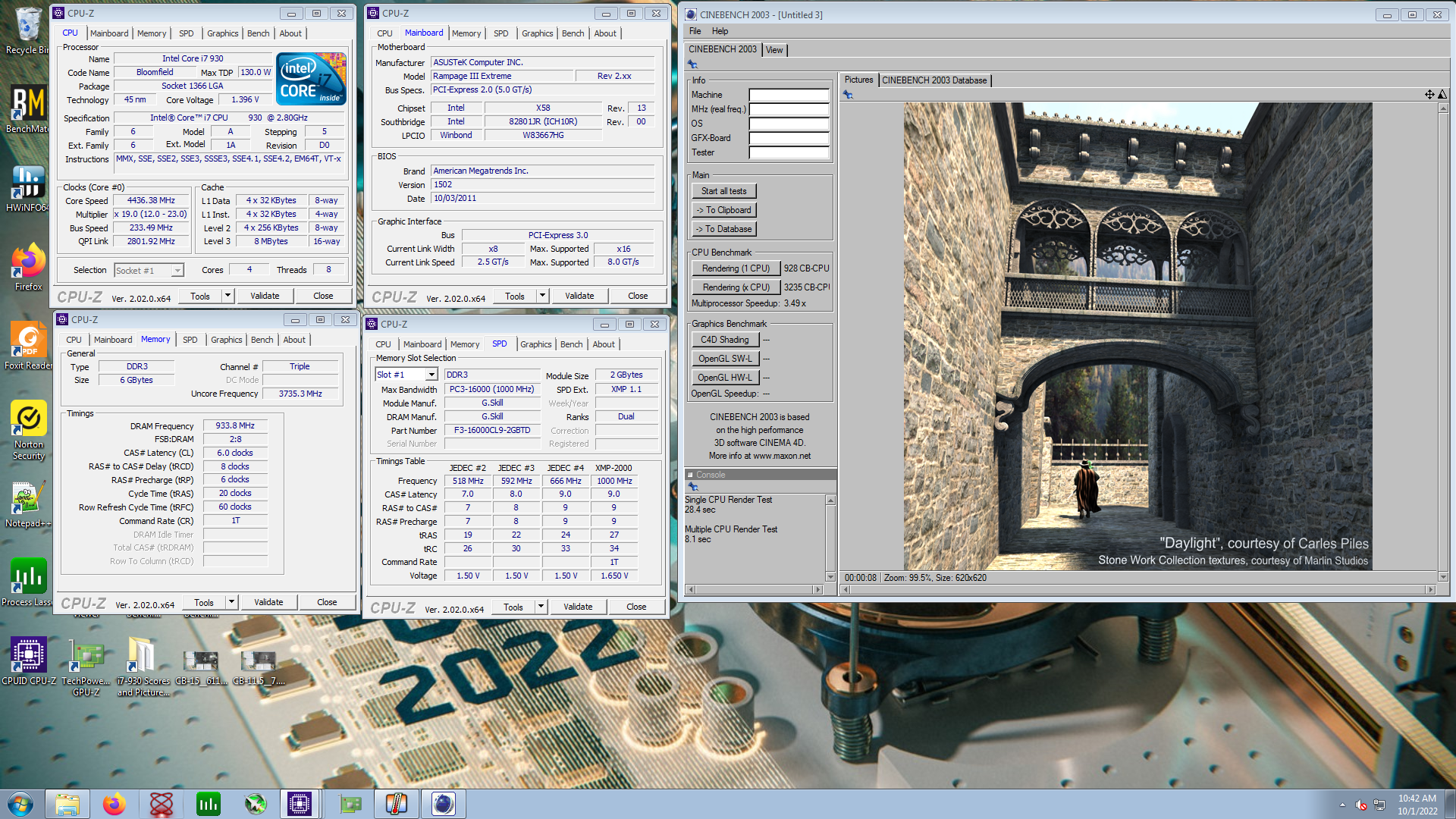This screenshot has width=1456, height=819.
Task: Open the Foxit Reader desktop shortcut
Action: 28,345
